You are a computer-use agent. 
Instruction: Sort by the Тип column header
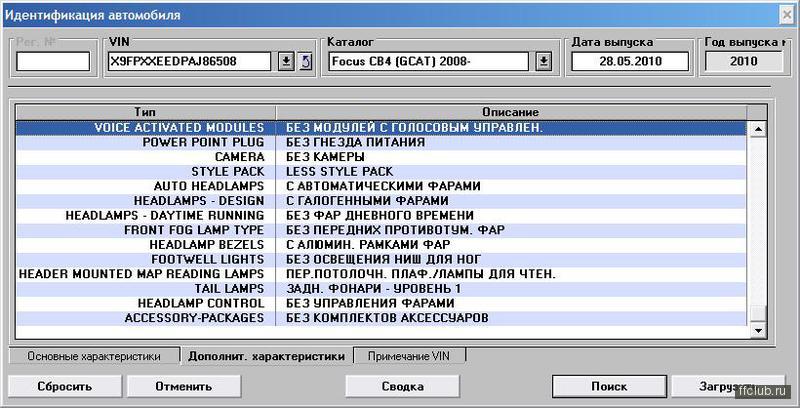coord(145,112)
